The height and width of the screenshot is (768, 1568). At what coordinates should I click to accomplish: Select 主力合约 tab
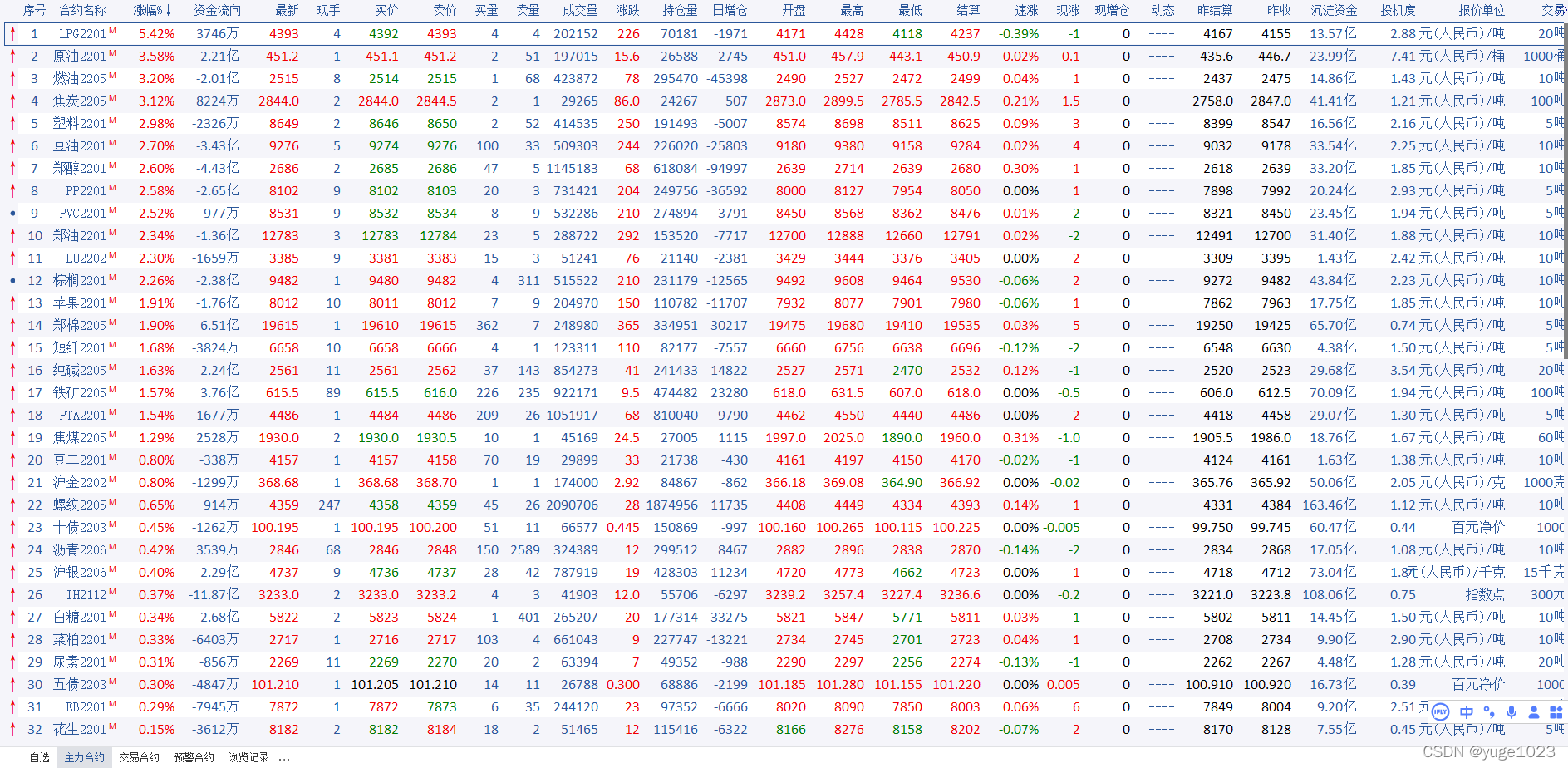(x=85, y=757)
